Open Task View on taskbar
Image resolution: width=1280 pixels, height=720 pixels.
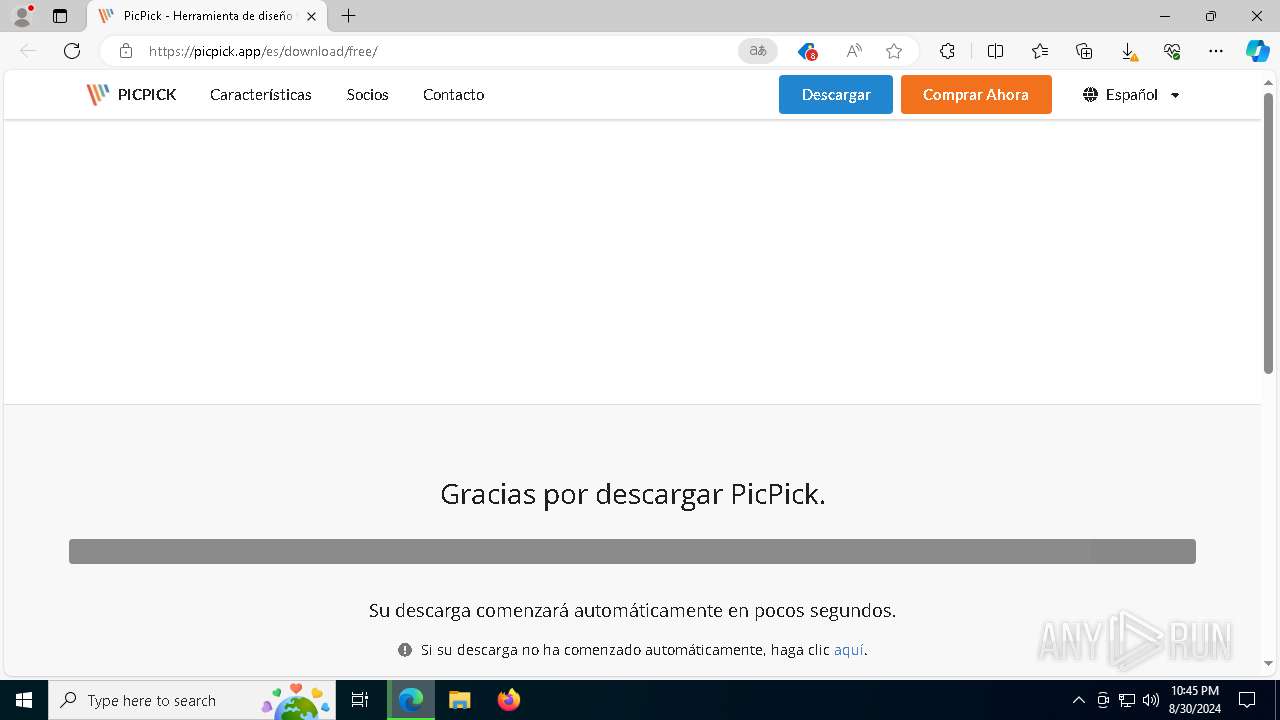360,700
